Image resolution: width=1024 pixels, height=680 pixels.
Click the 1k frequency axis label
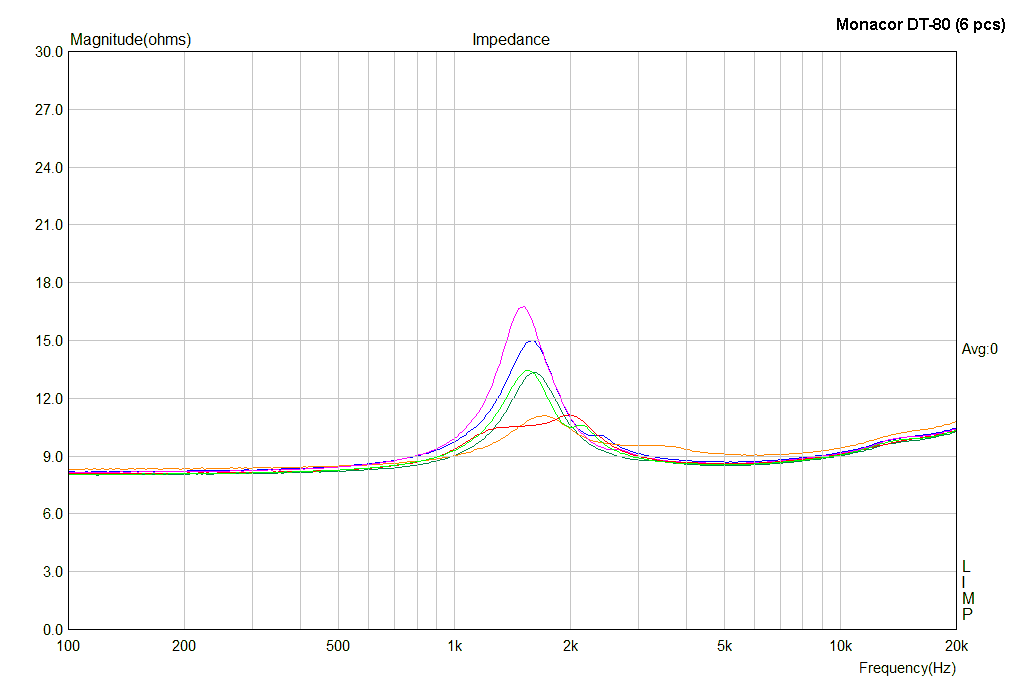coord(455,646)
